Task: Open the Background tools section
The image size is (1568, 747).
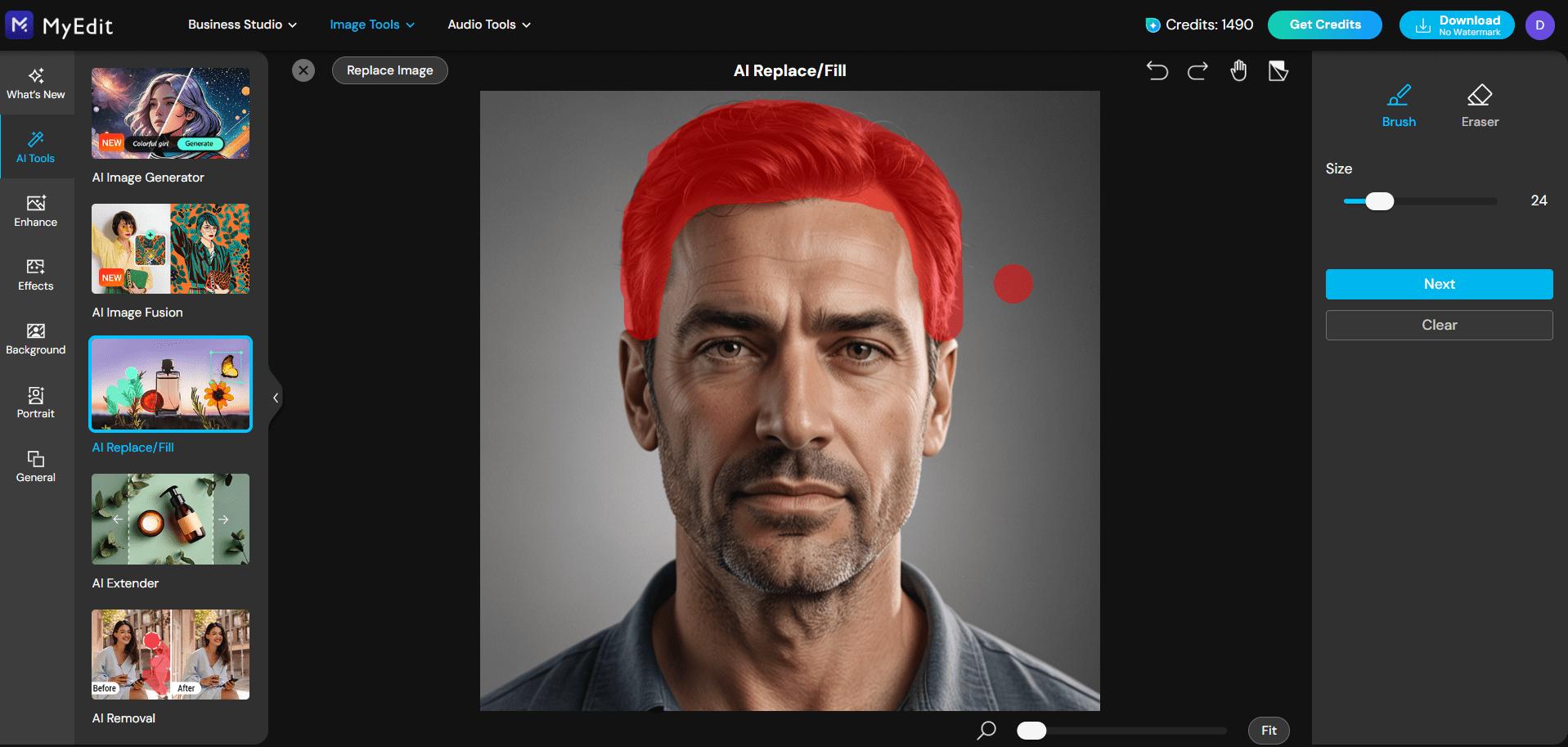Action: tap(35, 338)
